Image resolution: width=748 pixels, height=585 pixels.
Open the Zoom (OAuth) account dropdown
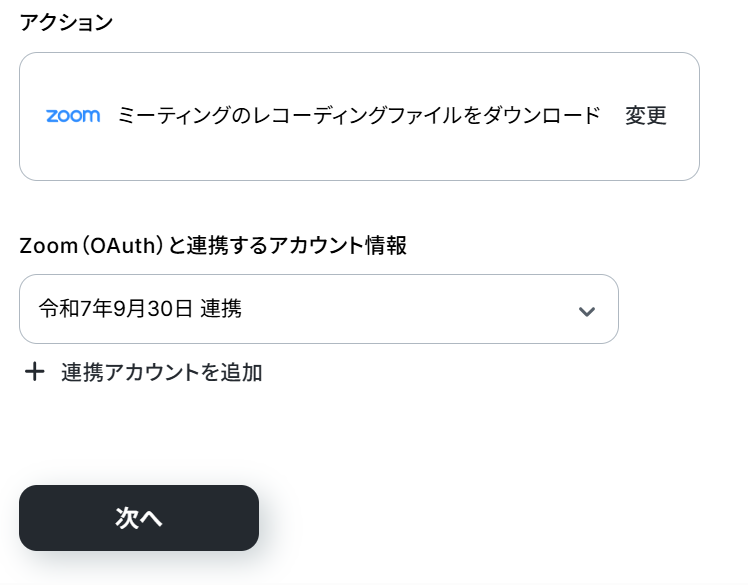[x=319, y=309]
